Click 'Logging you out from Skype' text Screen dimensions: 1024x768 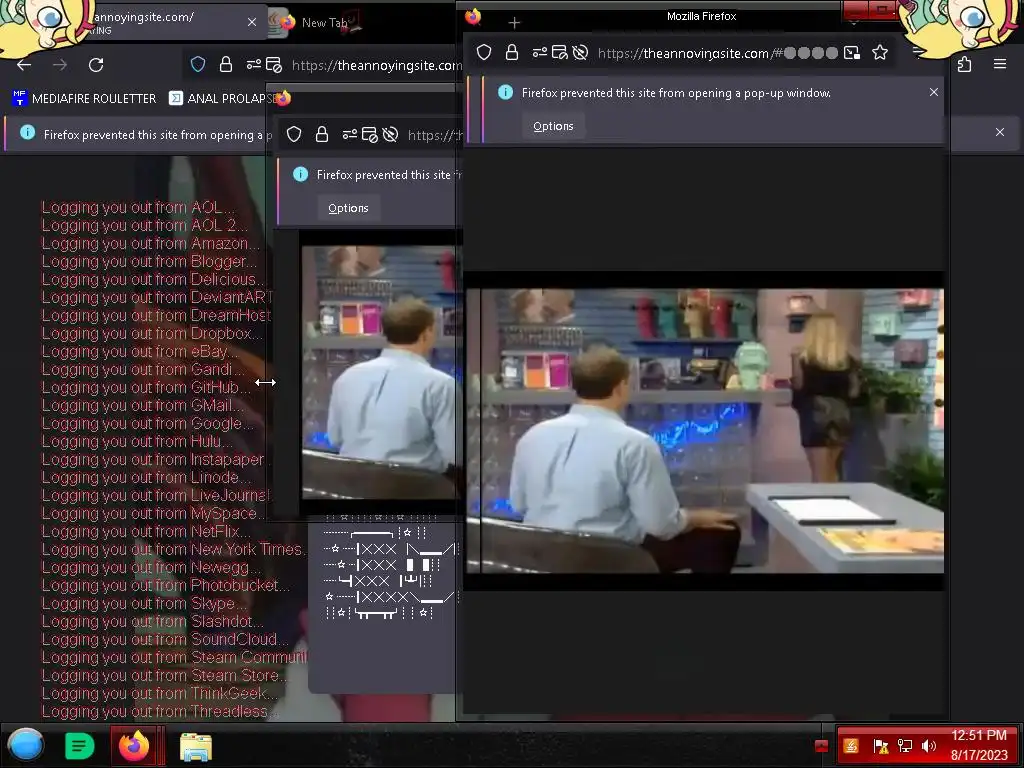[x=144, y=603]
